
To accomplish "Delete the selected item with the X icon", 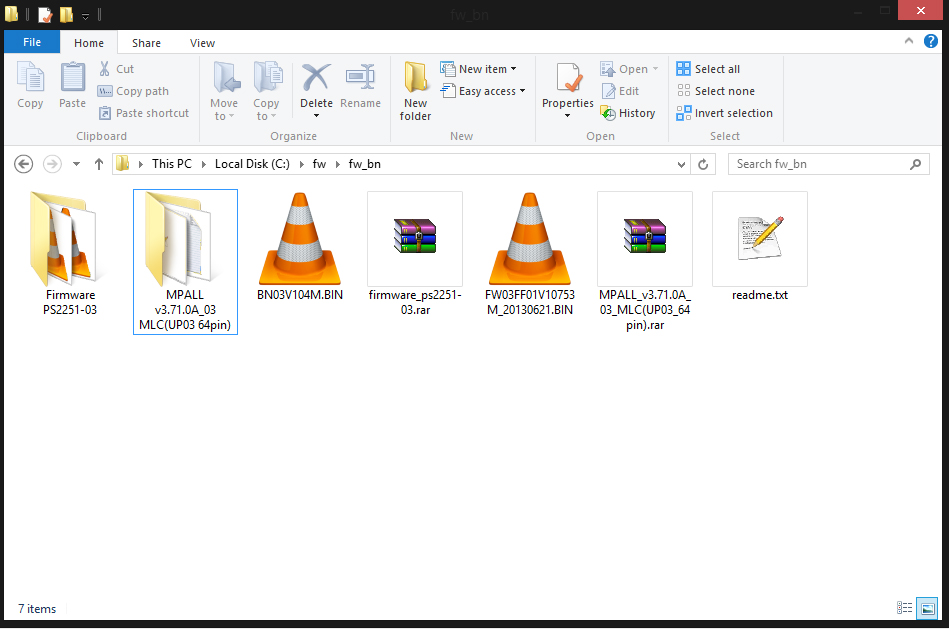I will coord(317,79).
